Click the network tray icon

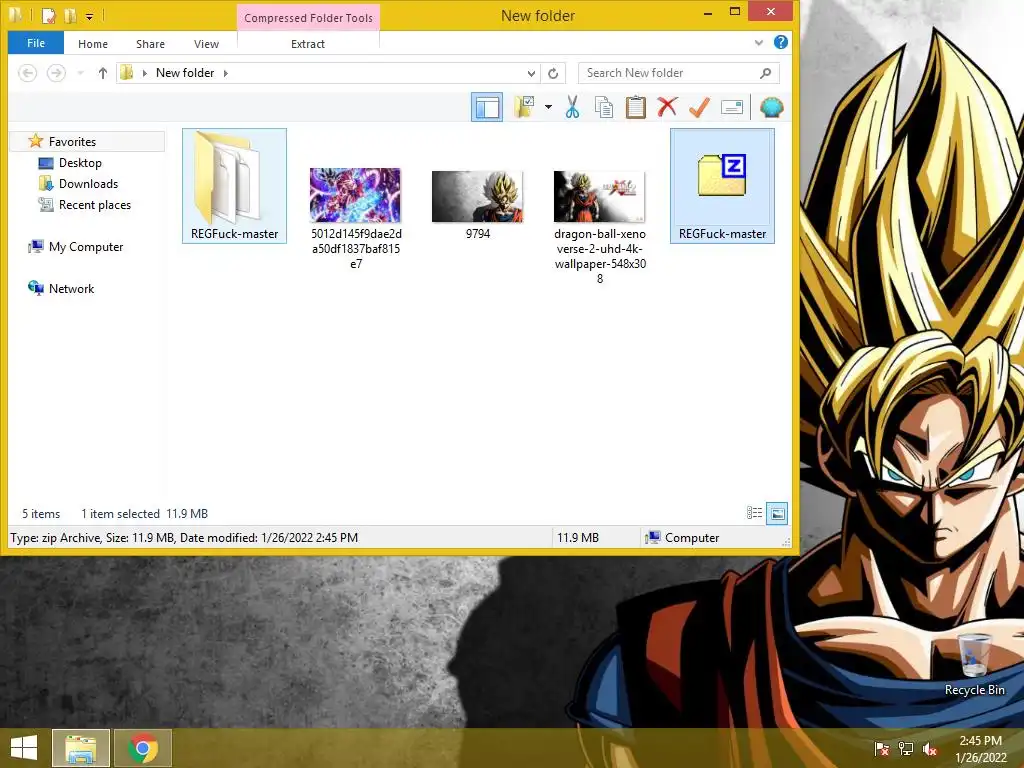coord(906,749)
